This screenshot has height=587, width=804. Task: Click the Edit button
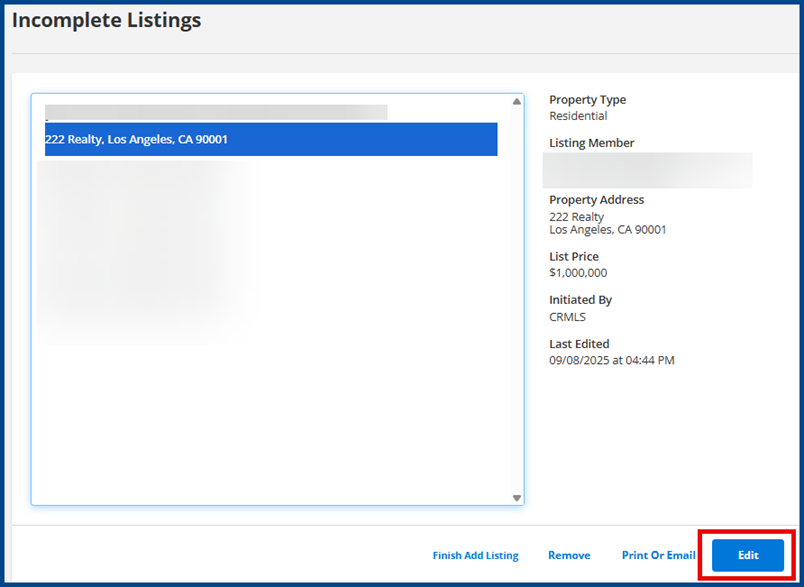(747, 555)
